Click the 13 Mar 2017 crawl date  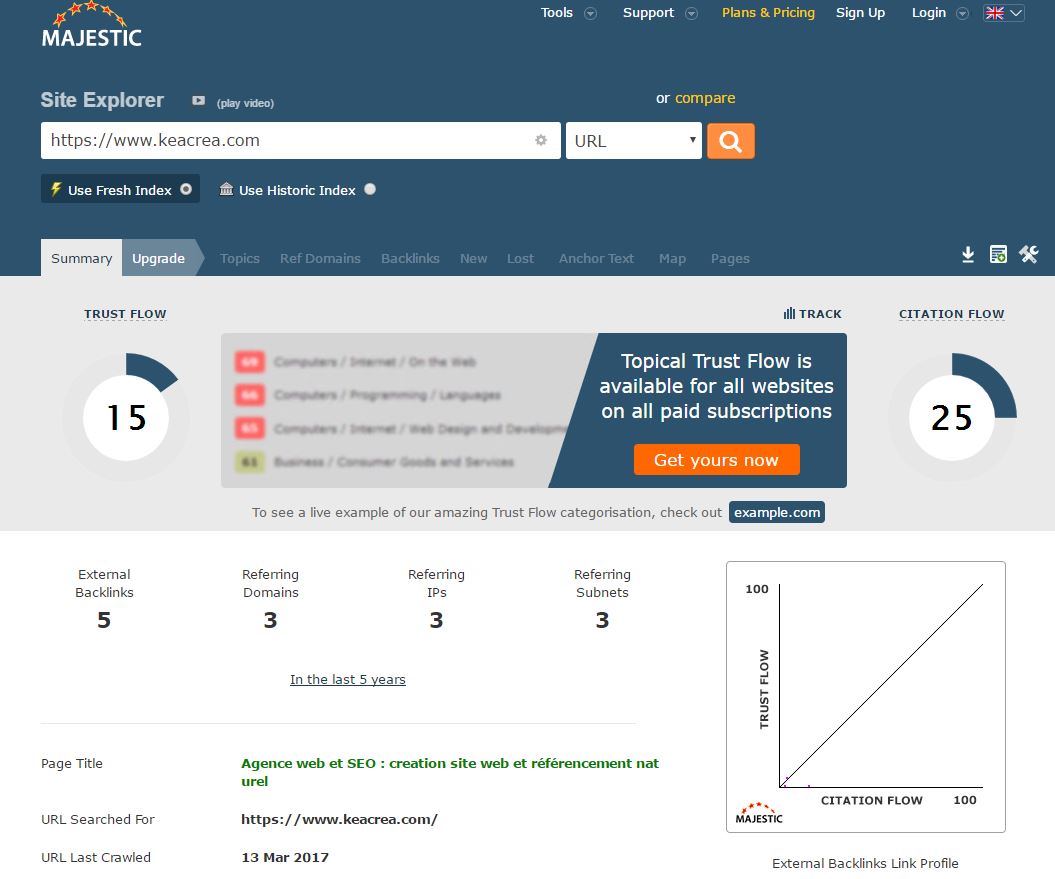pyautogui.click(x=285, y=857)
